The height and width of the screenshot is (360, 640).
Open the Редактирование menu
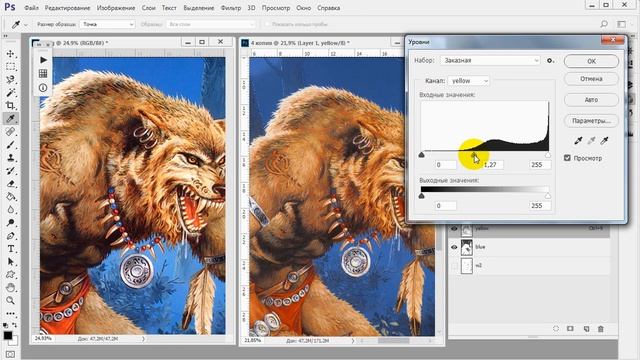click(67, 8)
